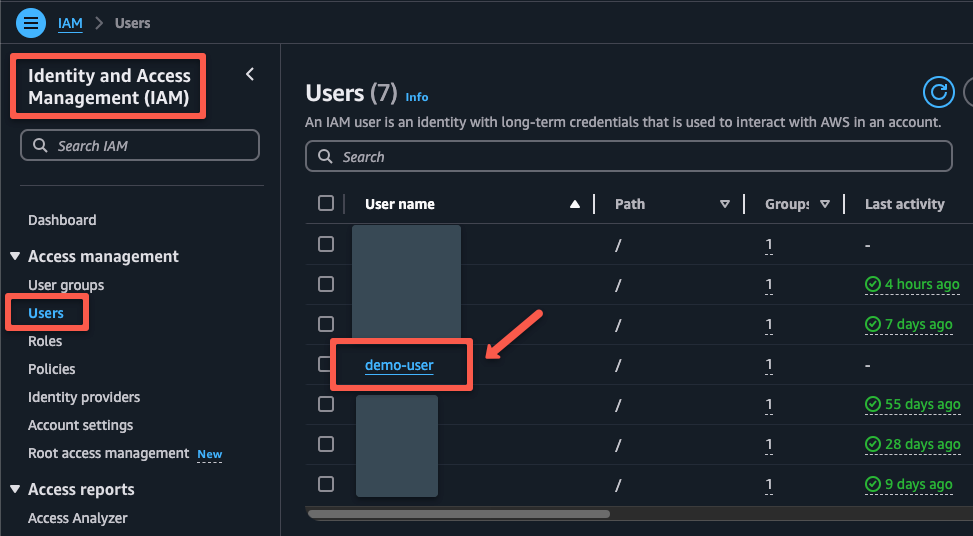Open Roles in the sidebar
The width and height of the screenshot is (973, 536).
point(45,341)
